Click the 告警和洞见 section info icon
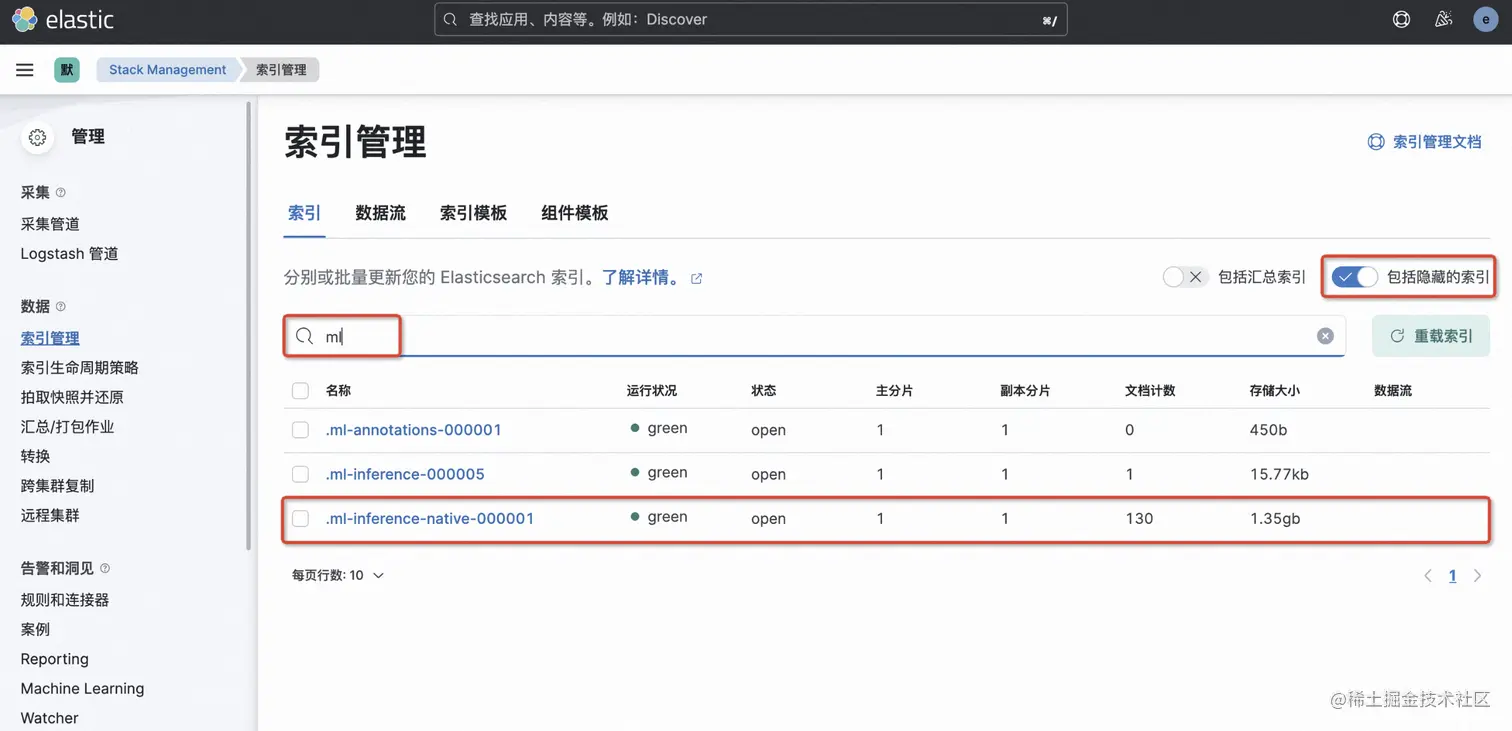Image resolution: width=1512 pixels, height=731 pixels. point(105,568)
